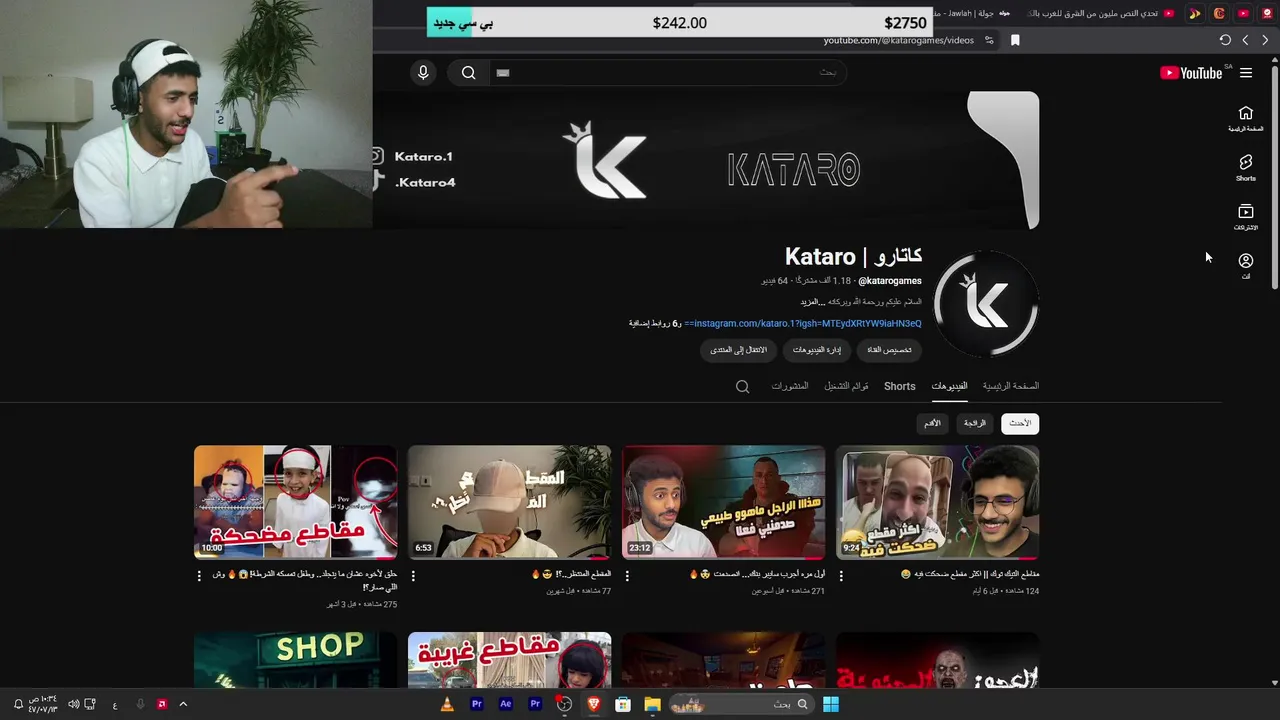Viewport: 1280px width, 720px height.
Task: Show hidden system tray icons
Action: tap(183, 704)
